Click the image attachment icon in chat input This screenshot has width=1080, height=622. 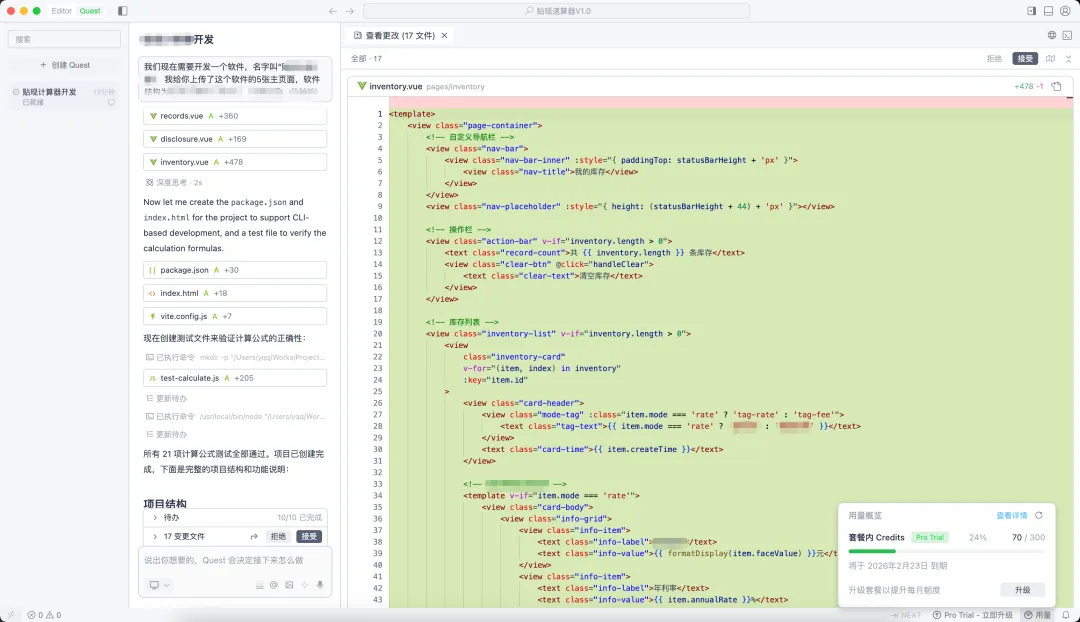coord(289,585)
